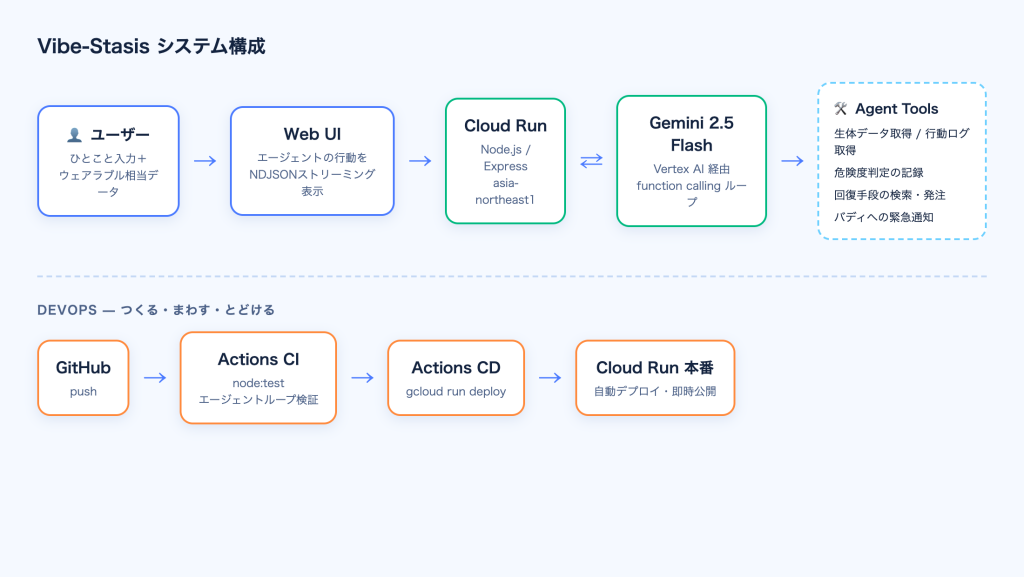Select the Cloud Run 本番 box
The width and height of the screenshot is (1024, 577).
[x=655, y=378]
